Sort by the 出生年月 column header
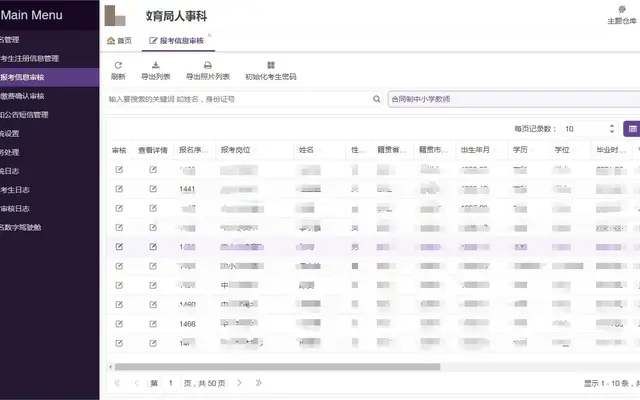 coord(475,150)
